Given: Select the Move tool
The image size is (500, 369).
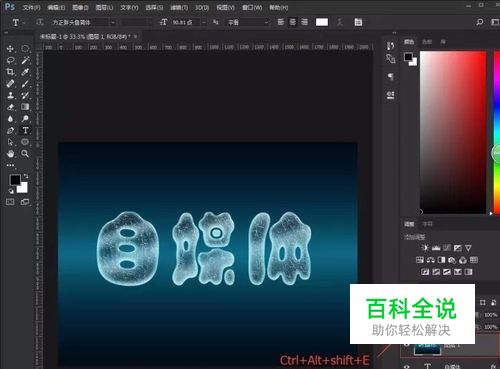Looking at the screenshot, I should (x=10, y=49).
